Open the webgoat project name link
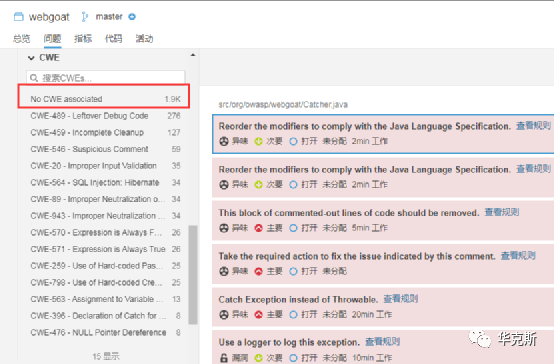 tap(49, 17)
